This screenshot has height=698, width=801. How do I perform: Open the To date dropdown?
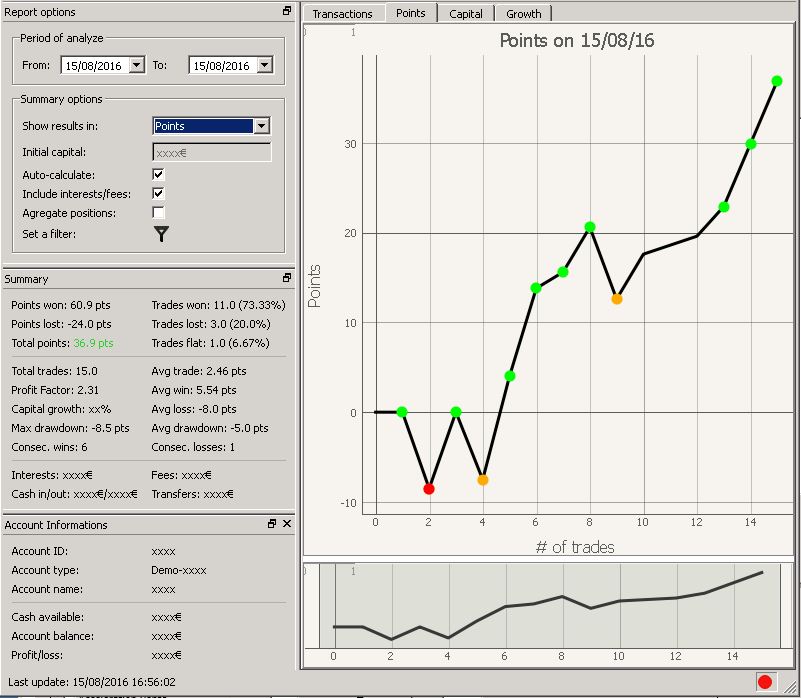264,66
